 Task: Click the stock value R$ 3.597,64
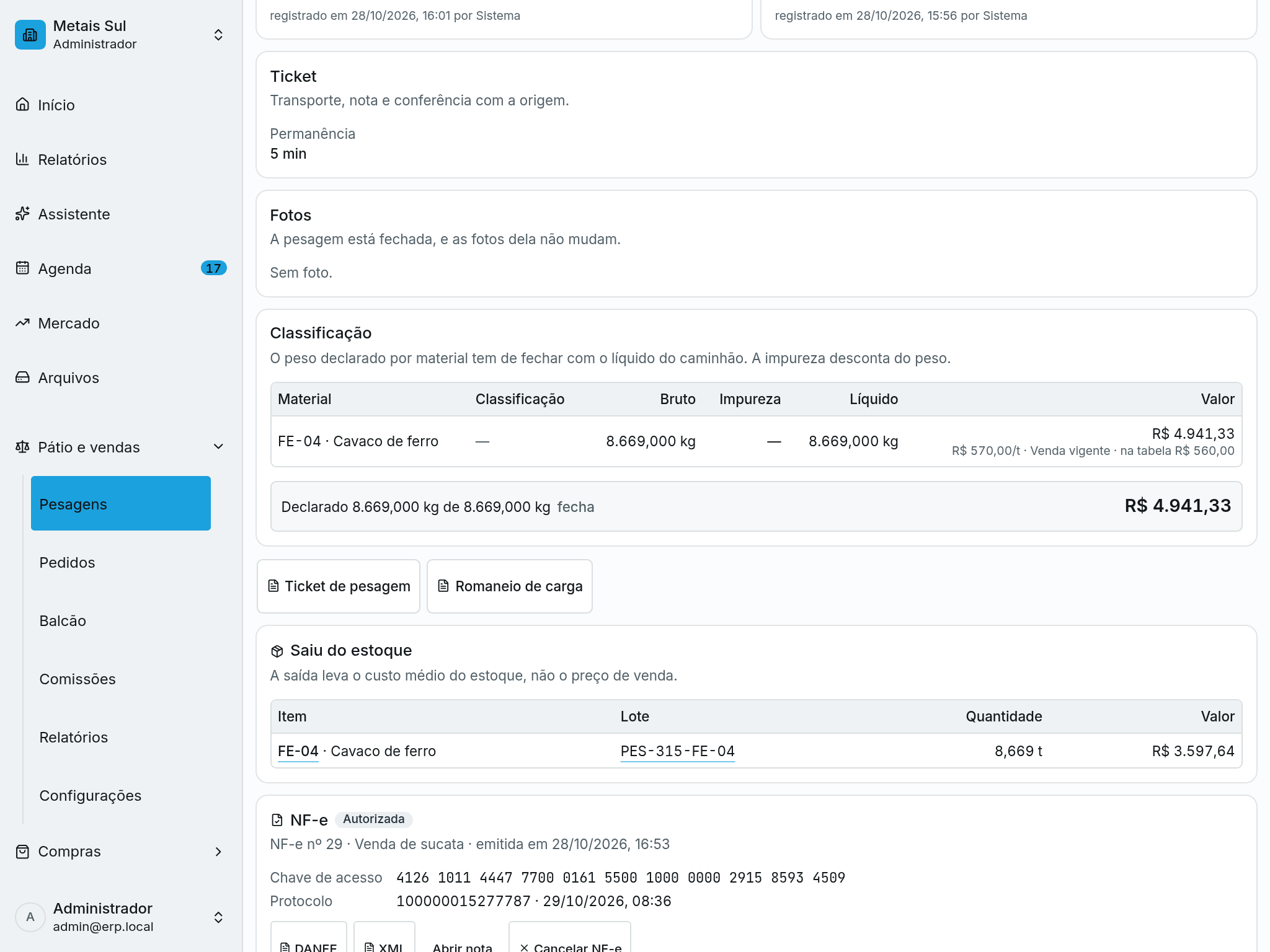(x=1193, y=751)
